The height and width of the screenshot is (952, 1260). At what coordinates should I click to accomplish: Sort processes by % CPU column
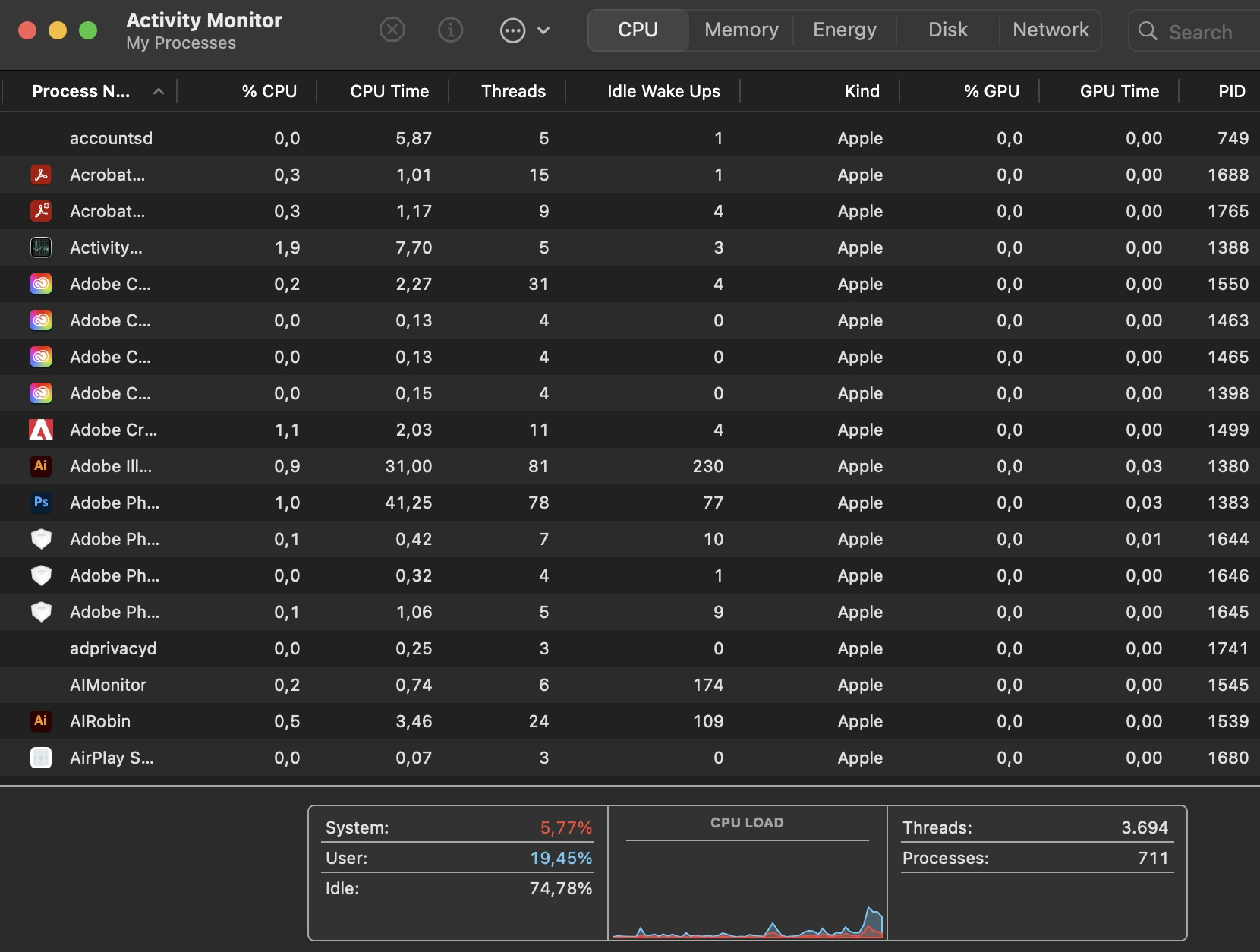click(x=268, y=91)
